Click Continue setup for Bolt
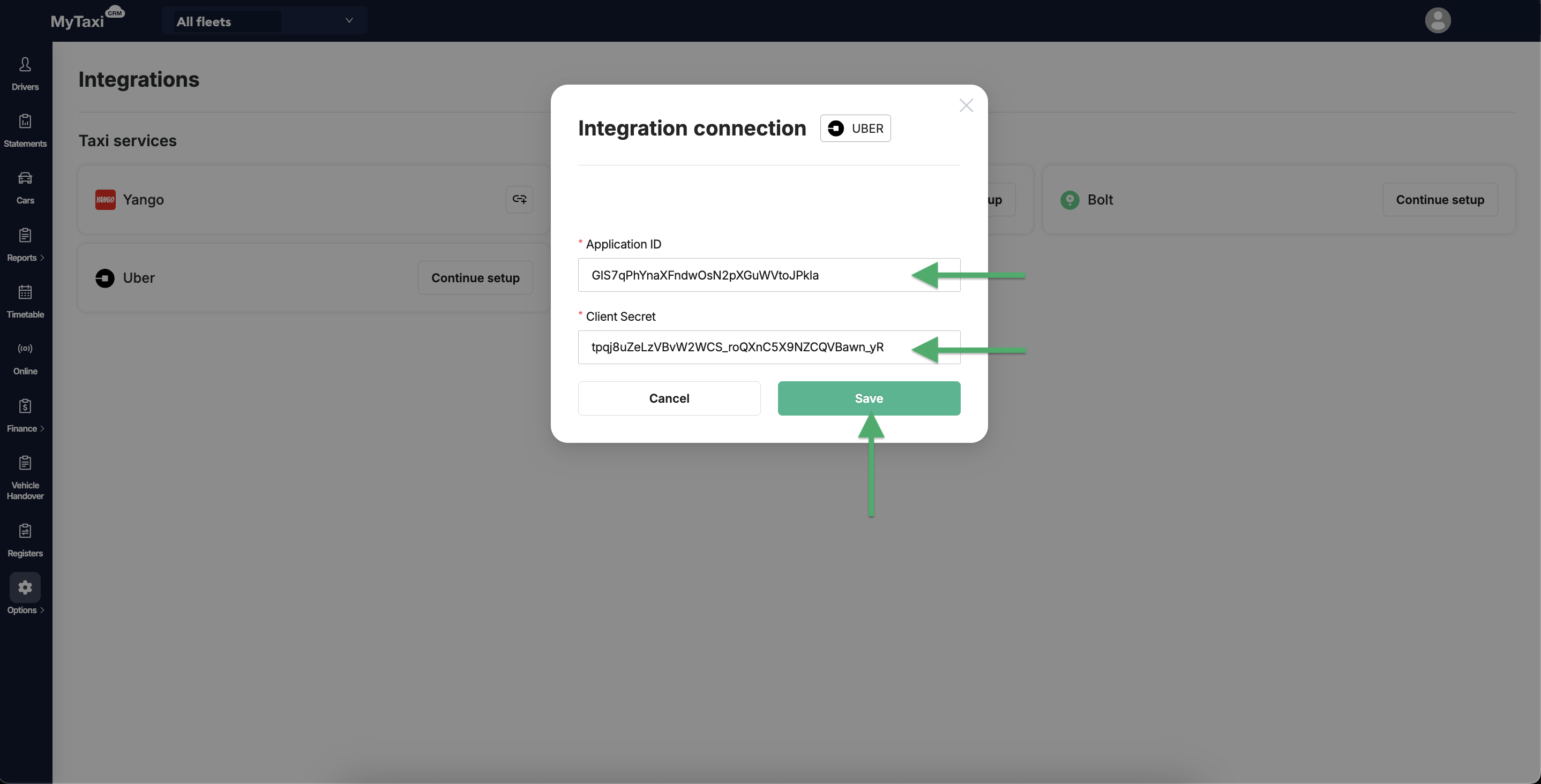This screenshot has width=1541, height=784. 1440,199
